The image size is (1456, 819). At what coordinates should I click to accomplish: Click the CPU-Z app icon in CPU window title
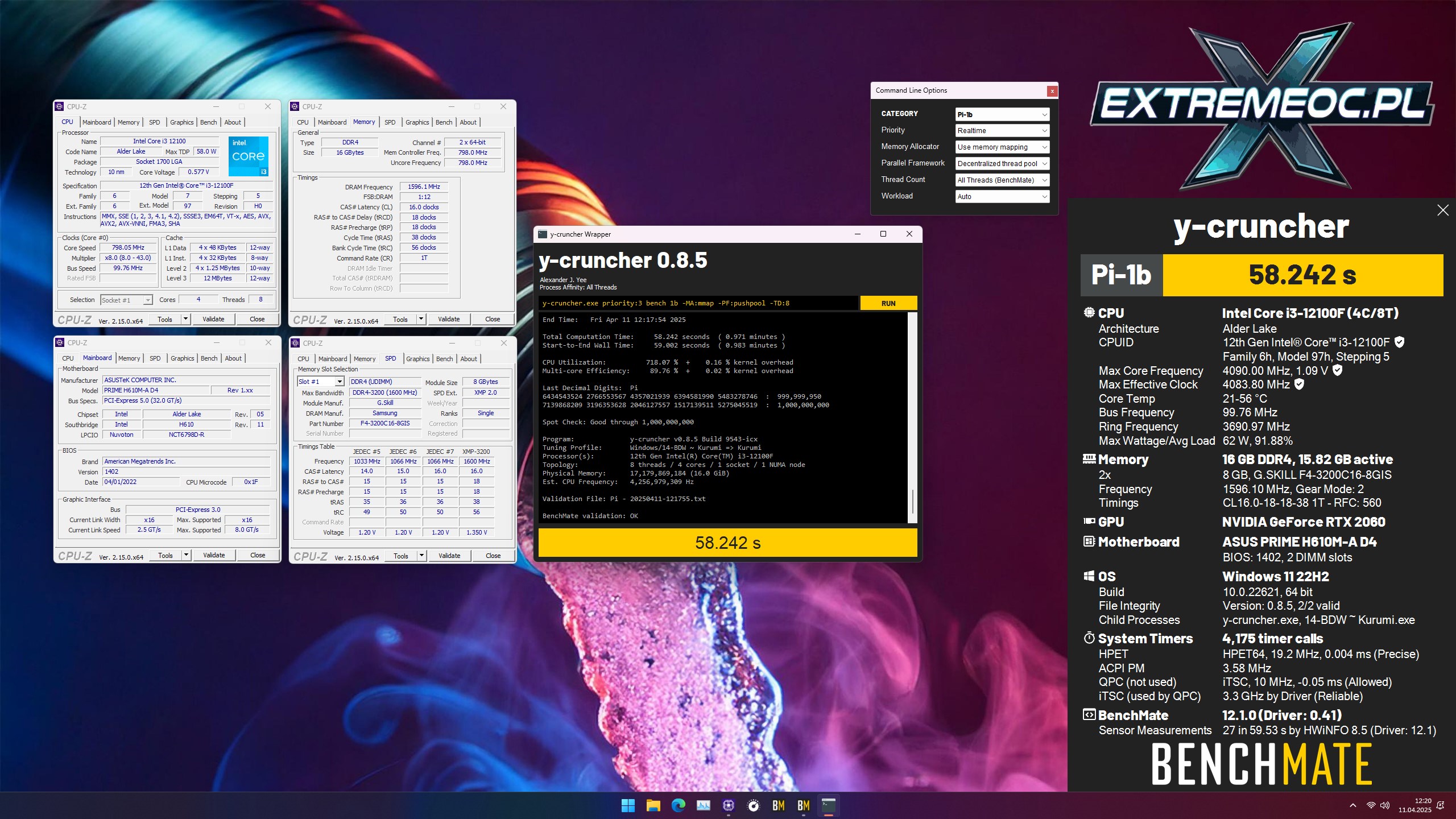coord(59,106)
